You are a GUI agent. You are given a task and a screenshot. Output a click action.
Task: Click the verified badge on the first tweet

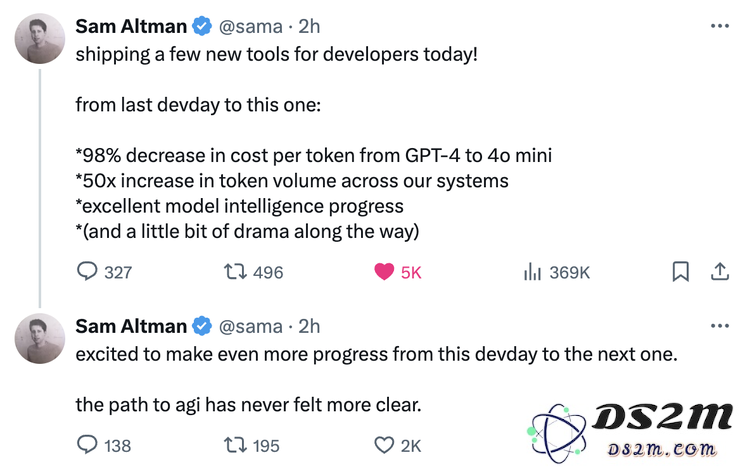(x=202, y=26)
